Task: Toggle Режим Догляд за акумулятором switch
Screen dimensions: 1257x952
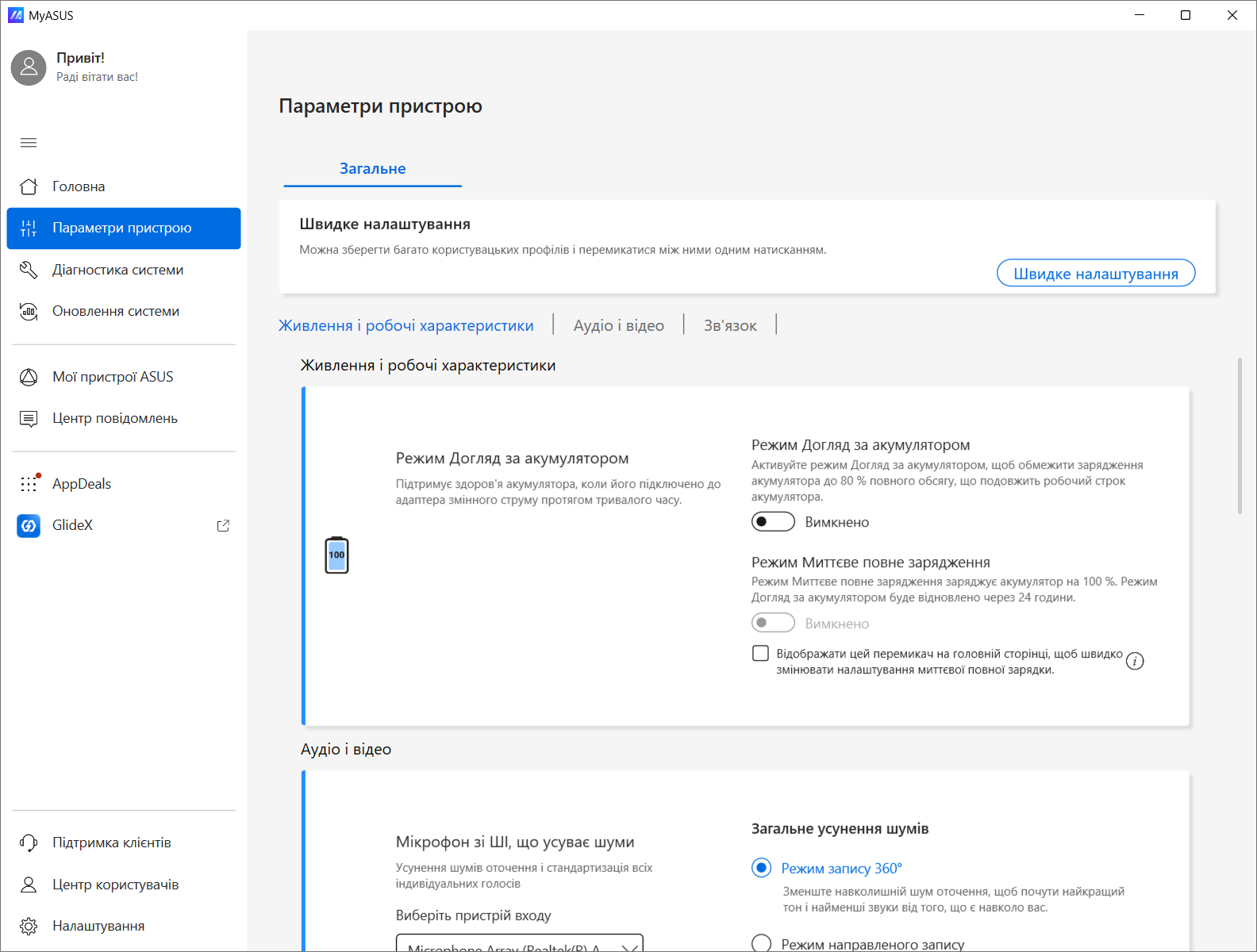Action: point(773,522)
